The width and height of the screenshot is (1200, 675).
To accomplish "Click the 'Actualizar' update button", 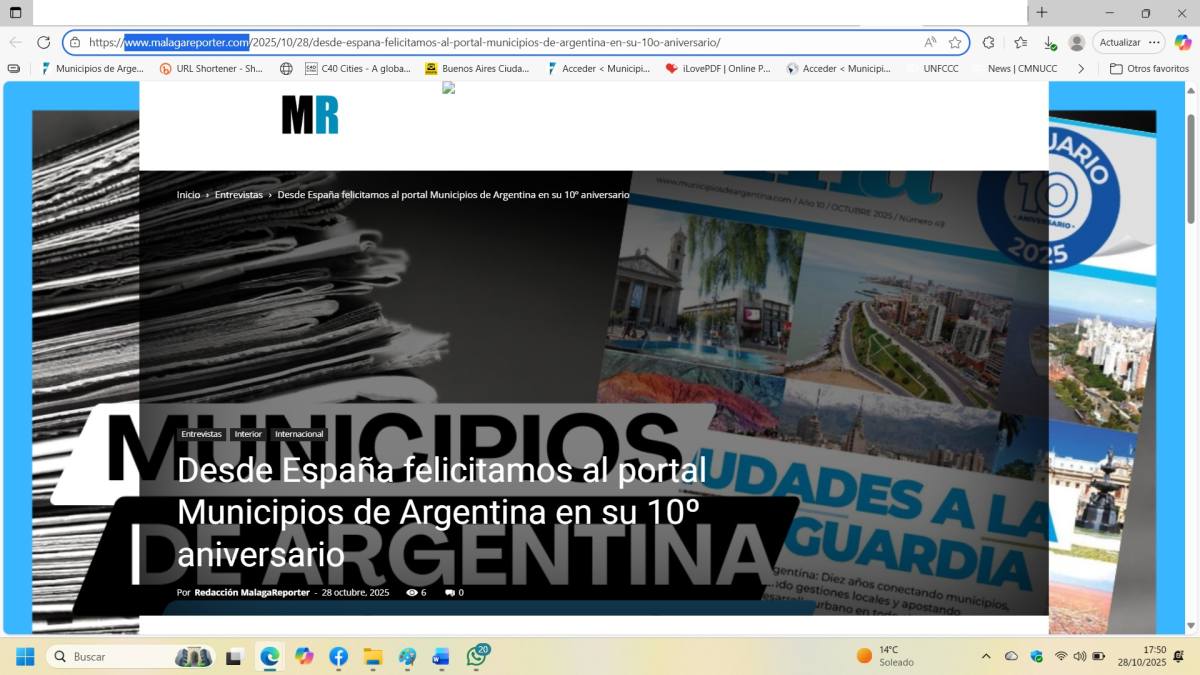I will click(1119, 42).
